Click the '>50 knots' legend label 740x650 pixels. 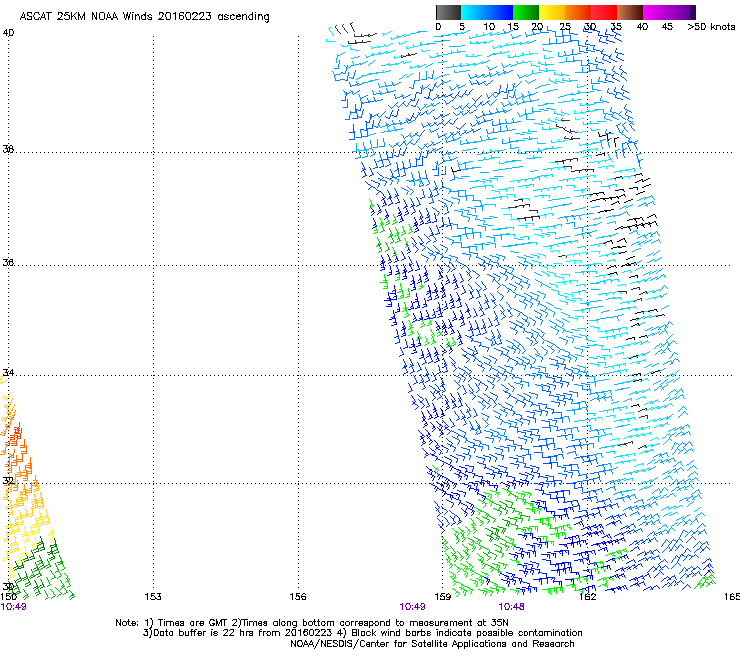point(711,27)
